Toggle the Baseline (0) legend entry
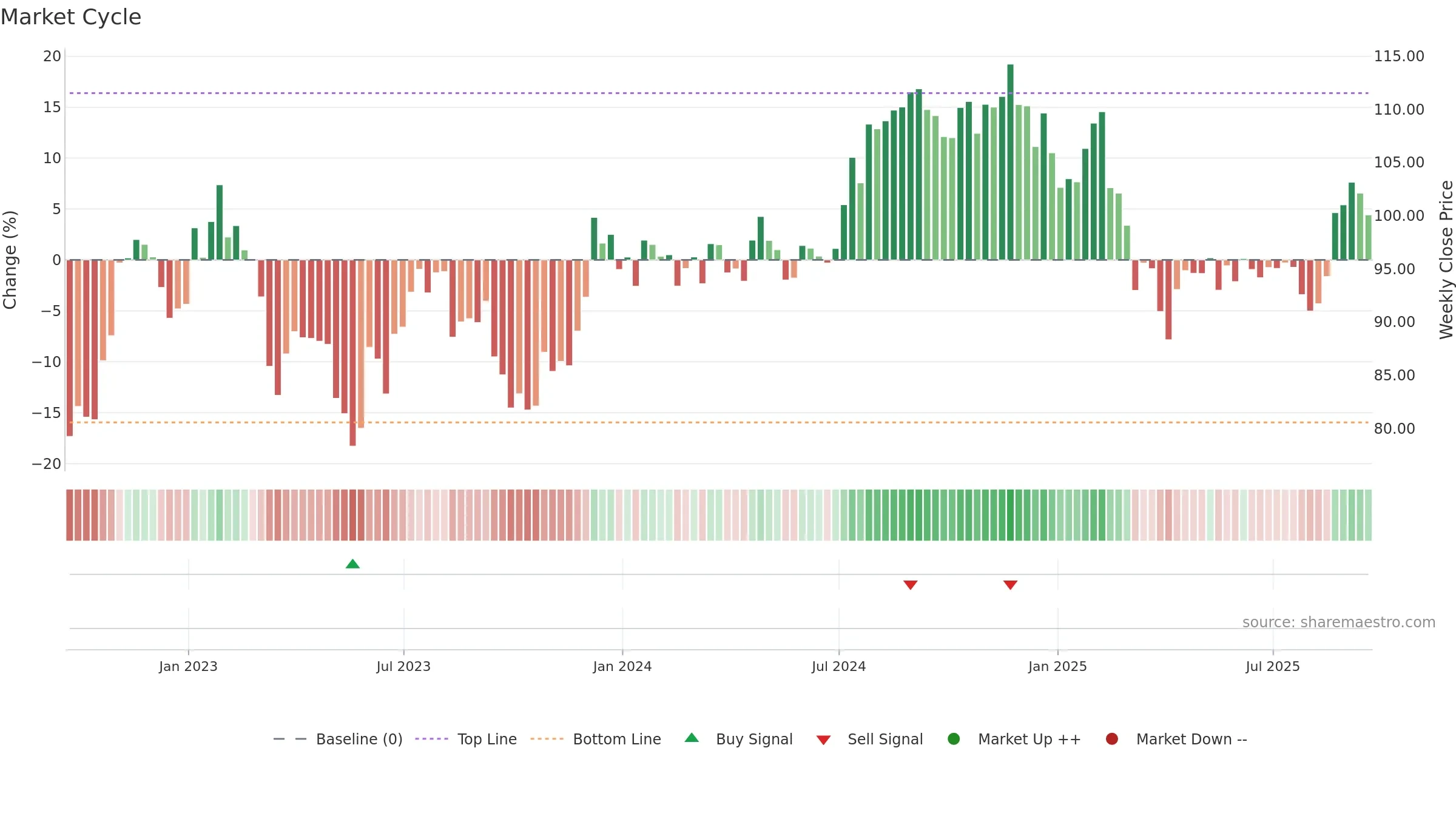 pyautogui.click(x=338, y=739)
